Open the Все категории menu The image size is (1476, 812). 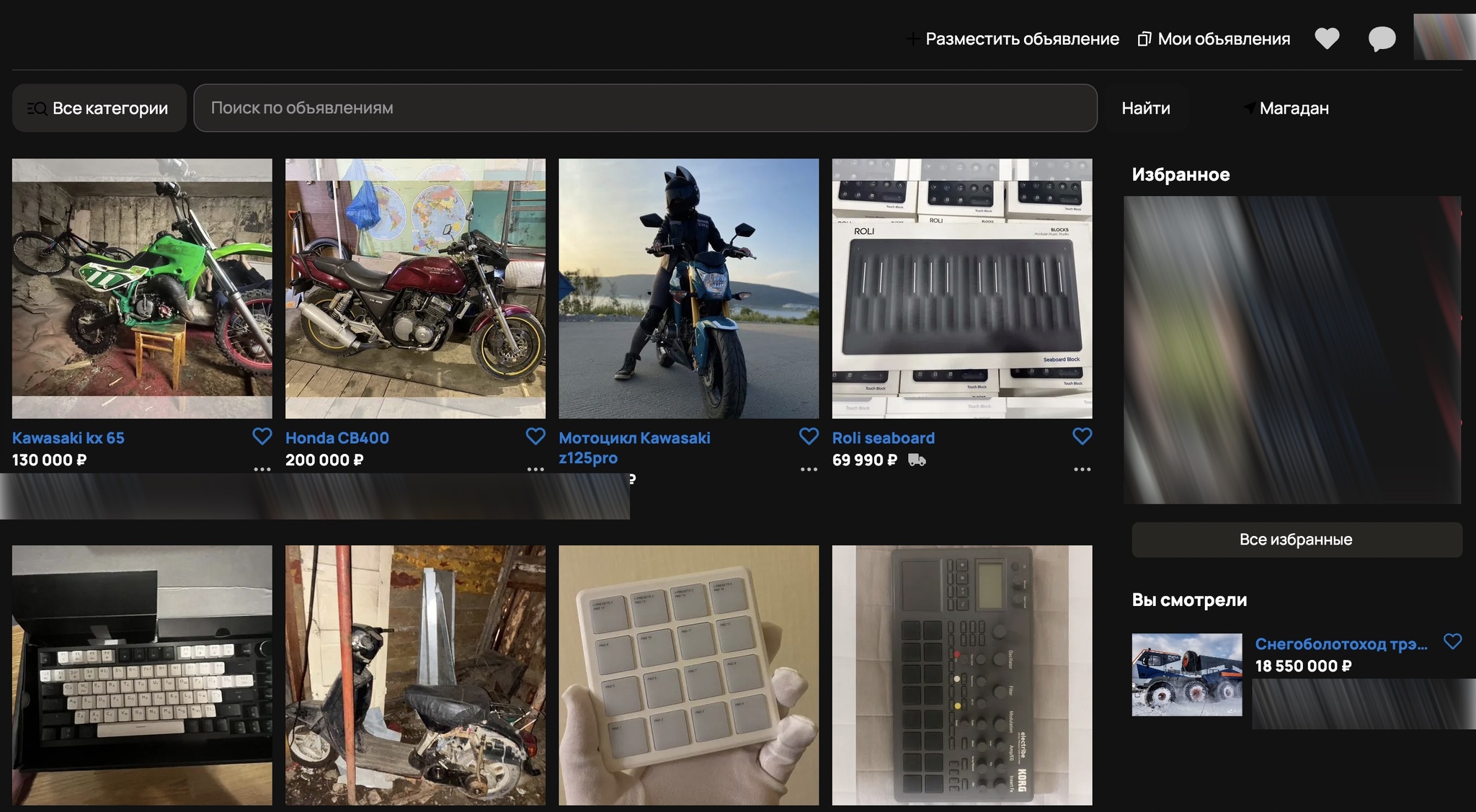[99, 108]
